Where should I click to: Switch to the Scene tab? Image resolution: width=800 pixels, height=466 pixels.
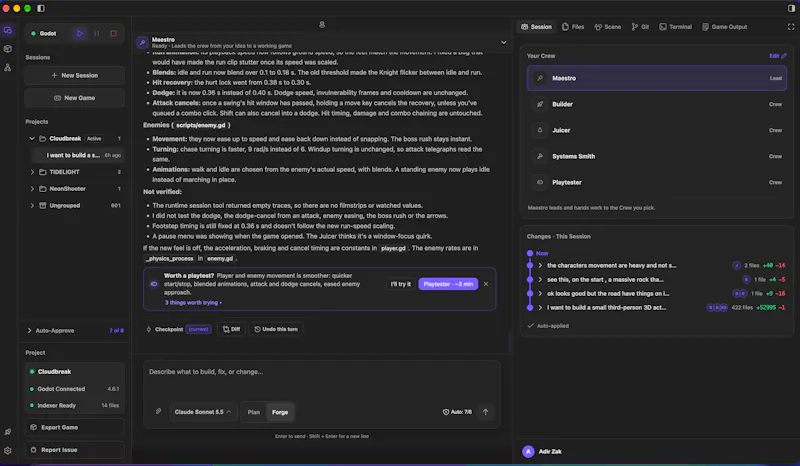(608, 27)
